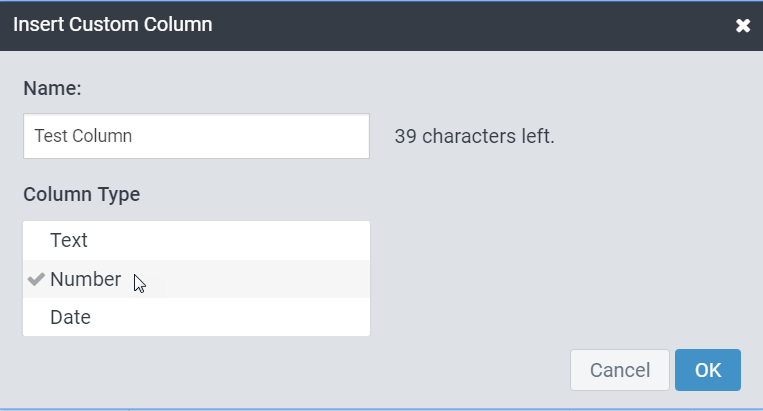Choose the Number column type label
The image size is (763, 411).
(x=86, y=279)
